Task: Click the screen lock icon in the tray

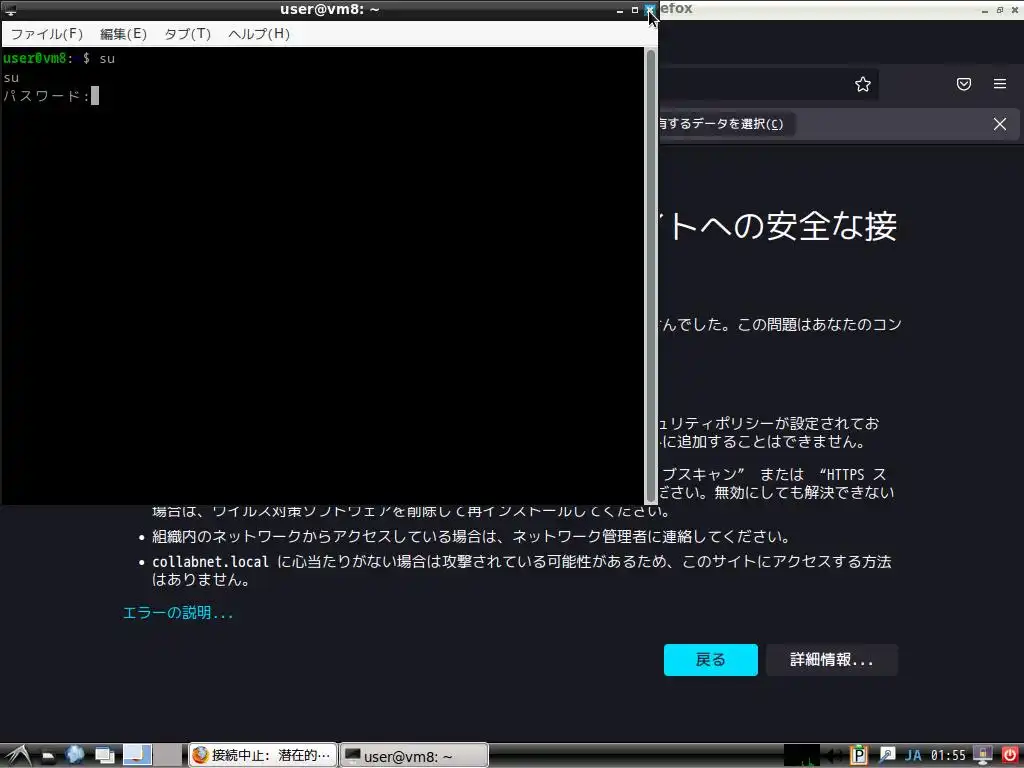Action: pos(983,756)
